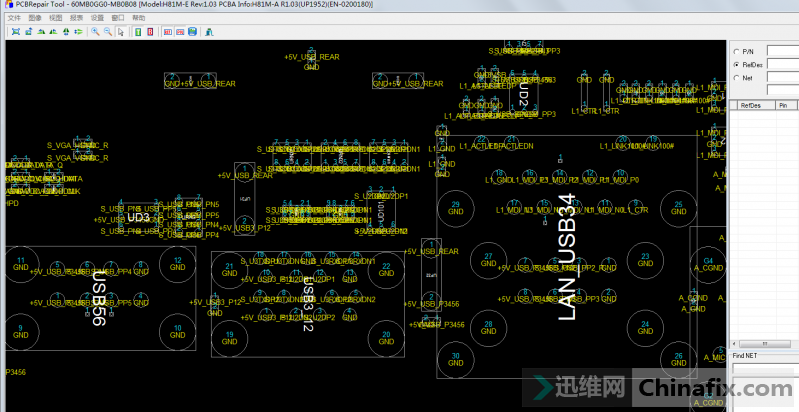
Task: Click the find component toolbar icon
Action: tap(209, 32)
